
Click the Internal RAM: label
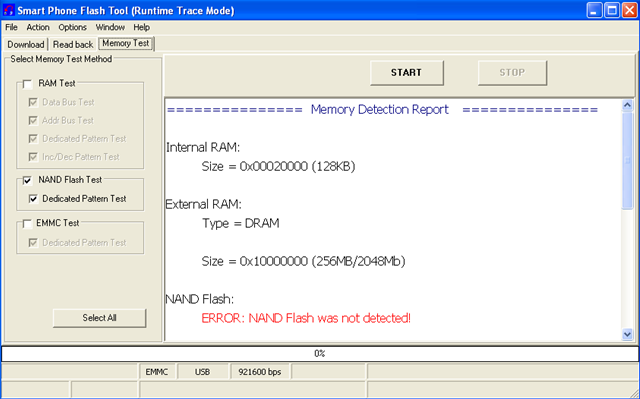coord(203,147)
